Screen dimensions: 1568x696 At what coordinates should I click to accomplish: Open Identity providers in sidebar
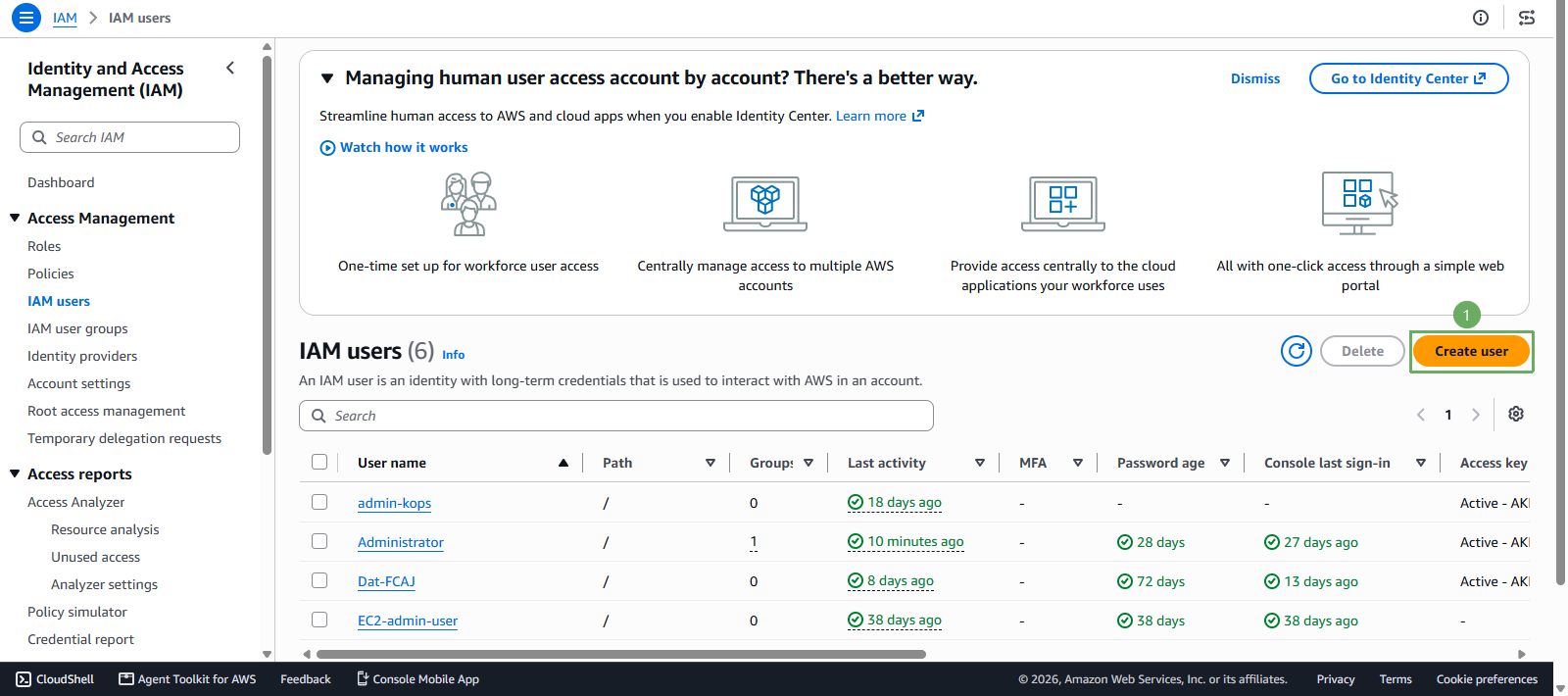(82, 356)
